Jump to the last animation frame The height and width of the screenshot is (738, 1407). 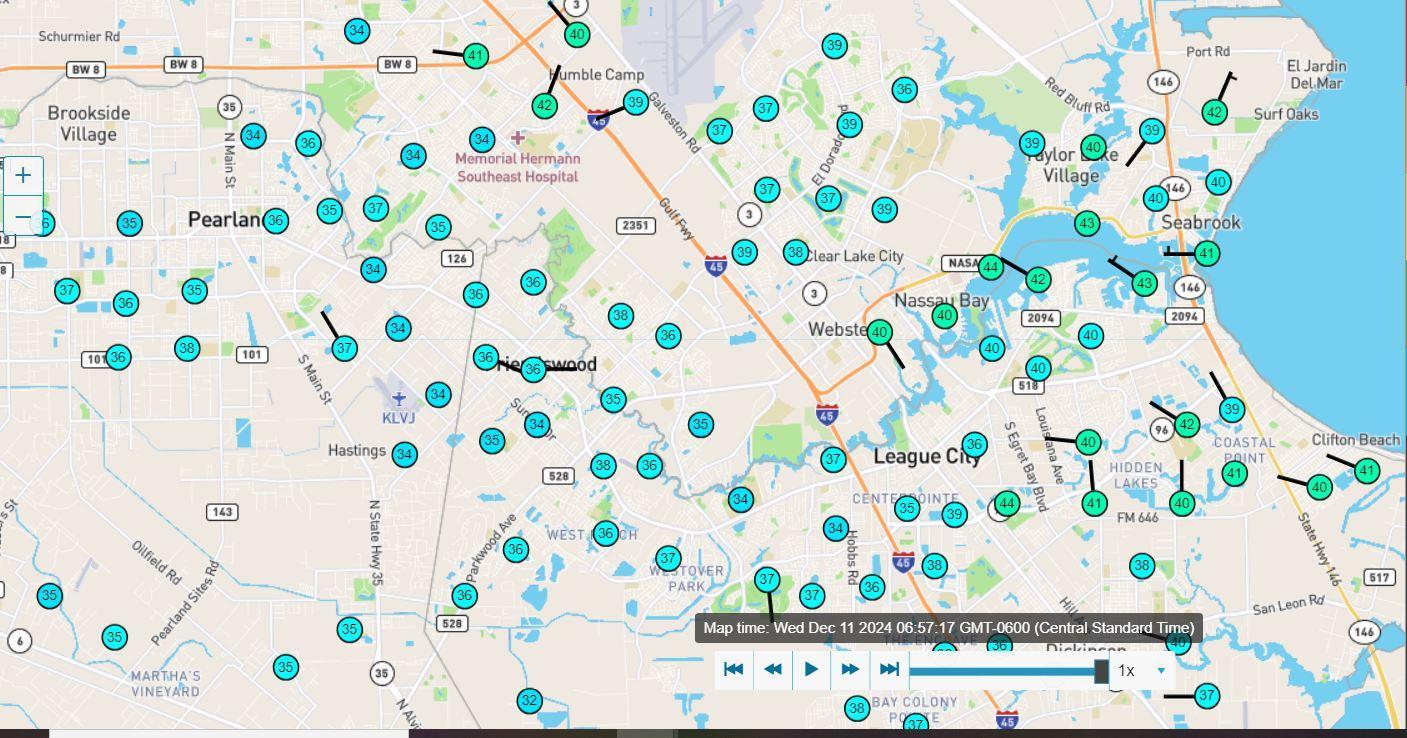(889, 670)
